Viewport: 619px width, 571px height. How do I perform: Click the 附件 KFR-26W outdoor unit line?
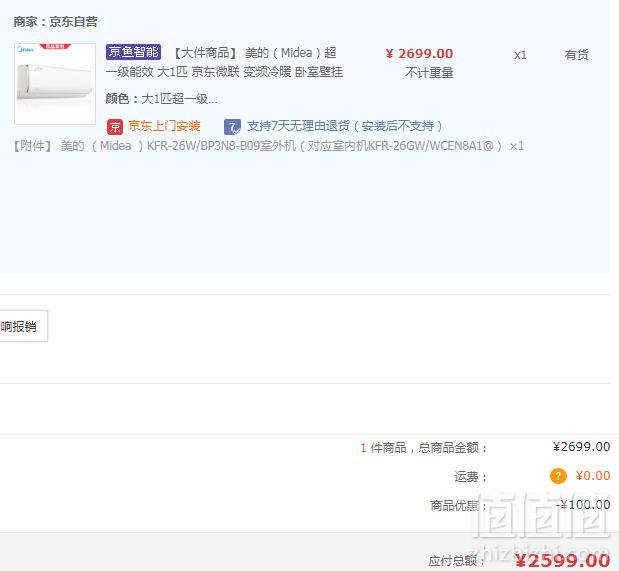coord(268,146)
